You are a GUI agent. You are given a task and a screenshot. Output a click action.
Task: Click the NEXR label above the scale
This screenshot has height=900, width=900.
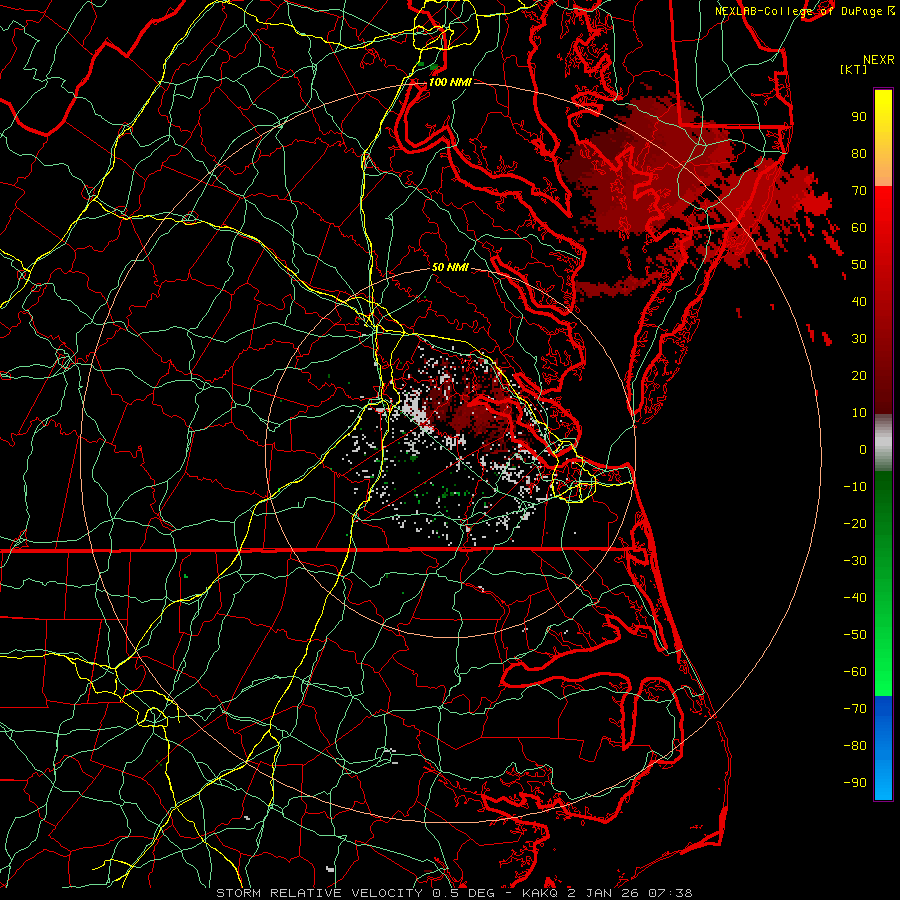[879, 60]
